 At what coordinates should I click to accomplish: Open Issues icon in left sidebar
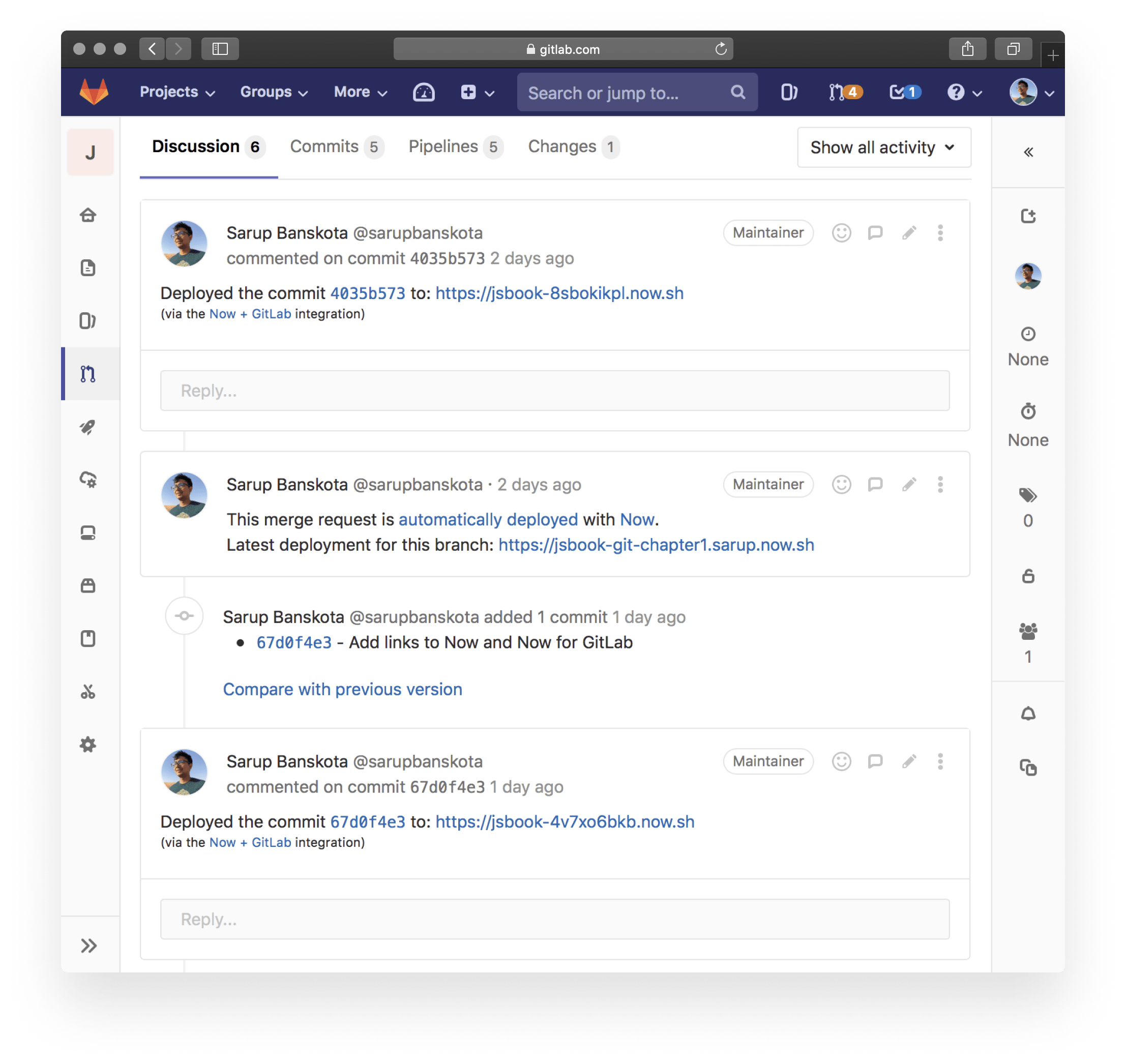coord(88,321)
